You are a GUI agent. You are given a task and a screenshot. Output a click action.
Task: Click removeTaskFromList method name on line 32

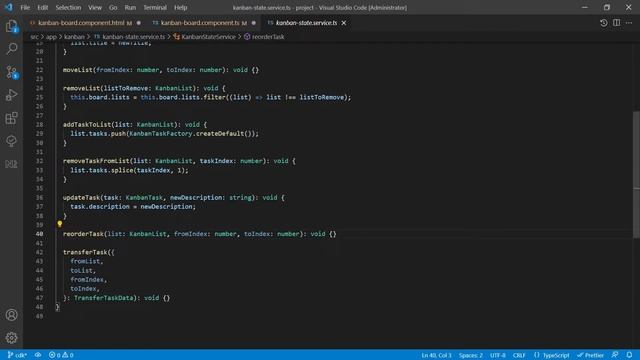pos(96,161)
